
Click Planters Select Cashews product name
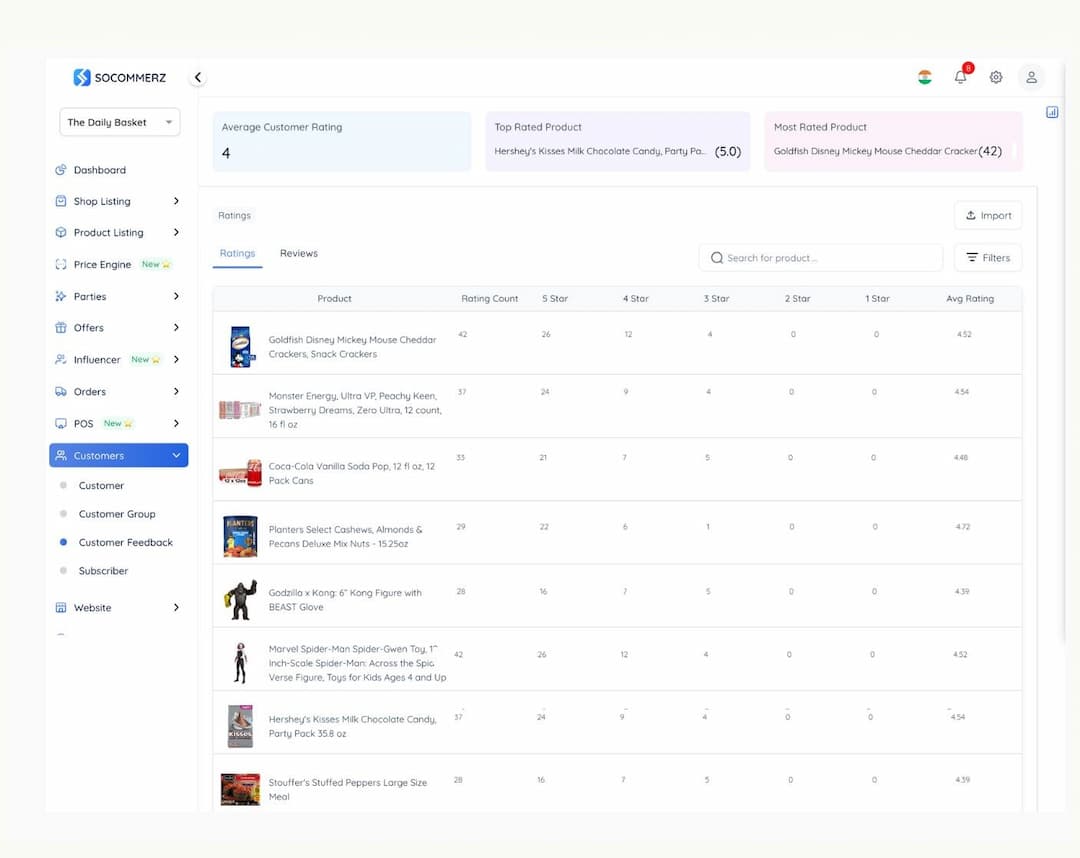tap(345, 536)
